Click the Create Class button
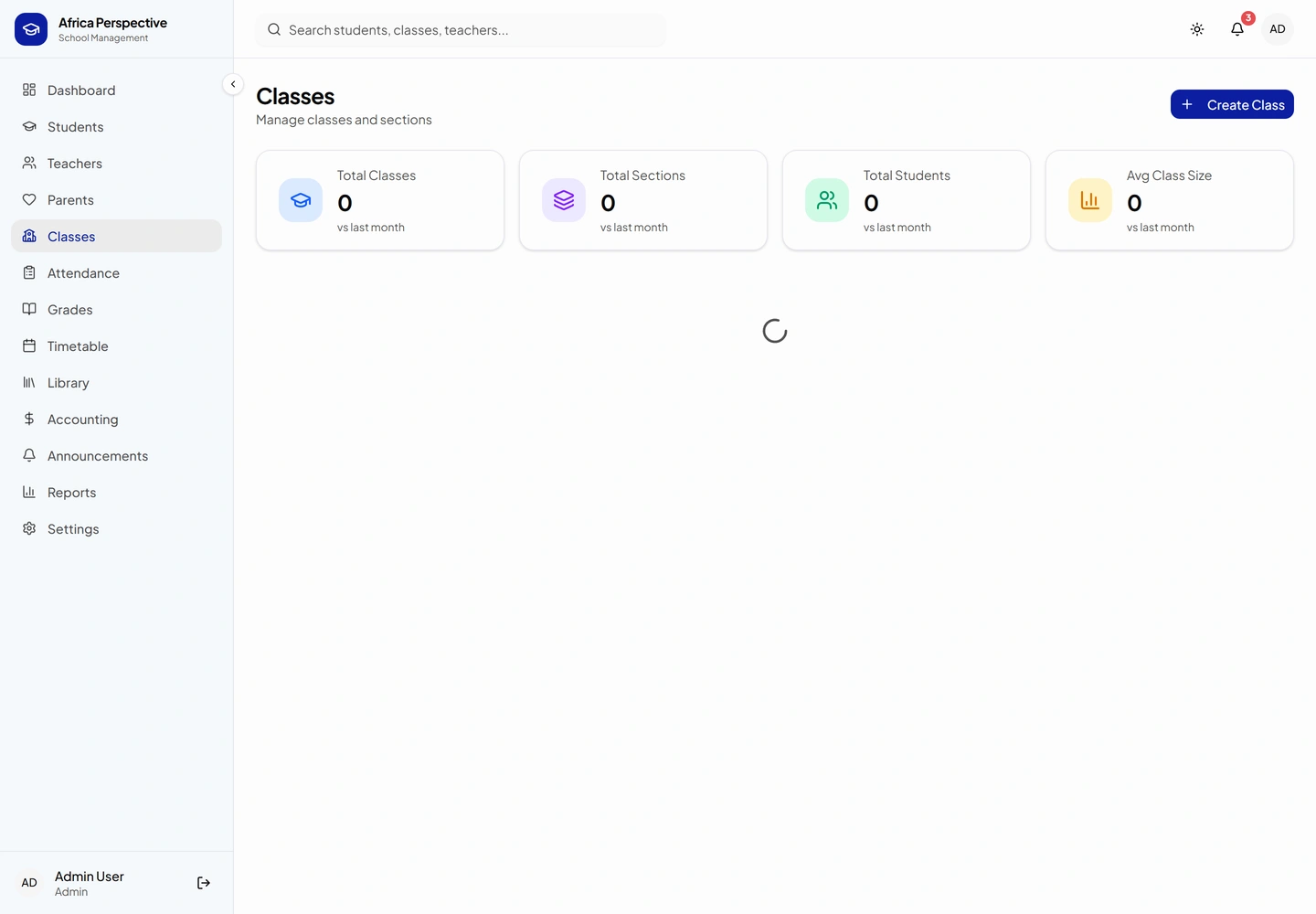Image resolution: width=1316 pixels, height=914 pixels. click(x=1232, y=104)
